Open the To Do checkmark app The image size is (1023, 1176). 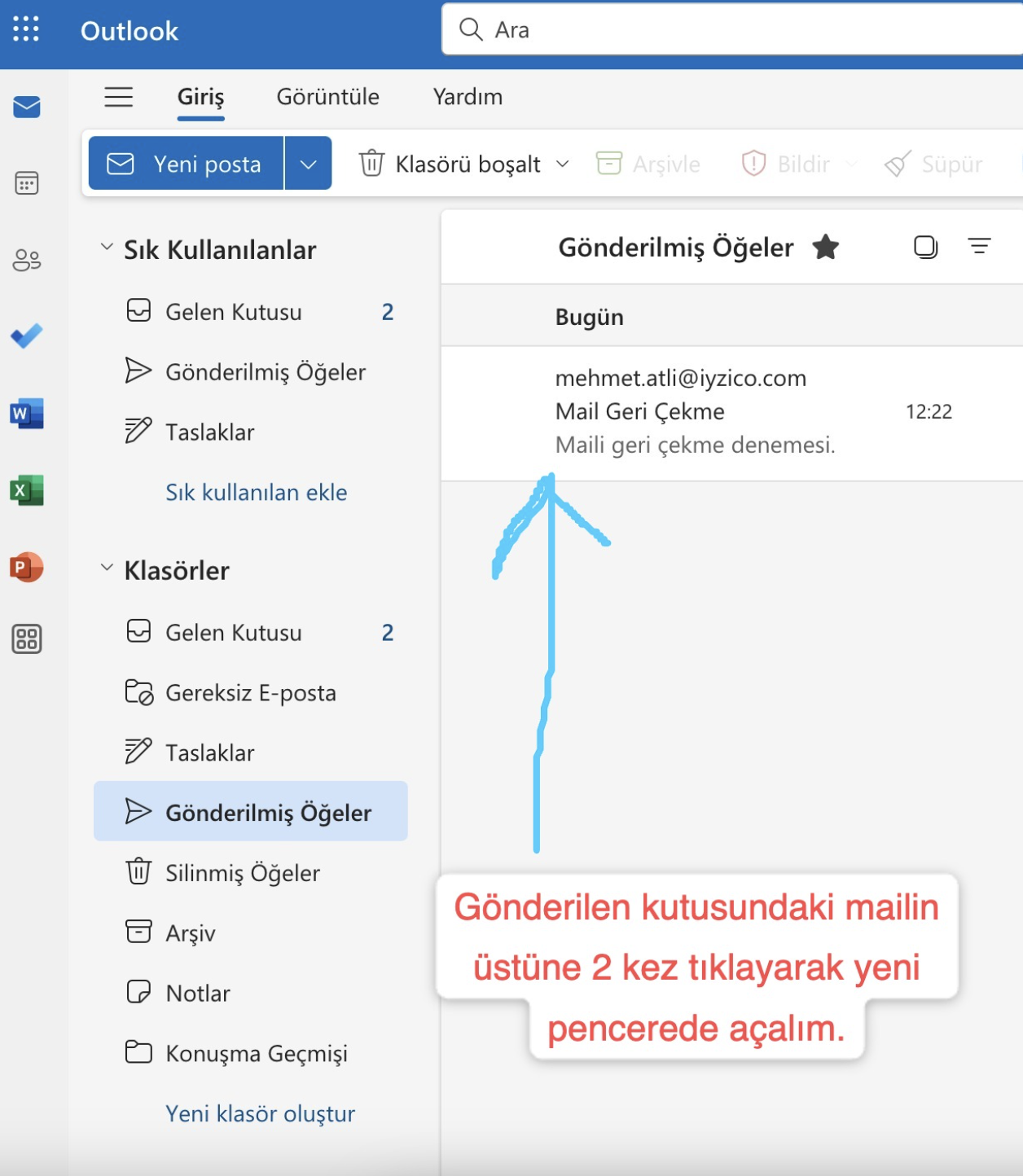[27, 336]
